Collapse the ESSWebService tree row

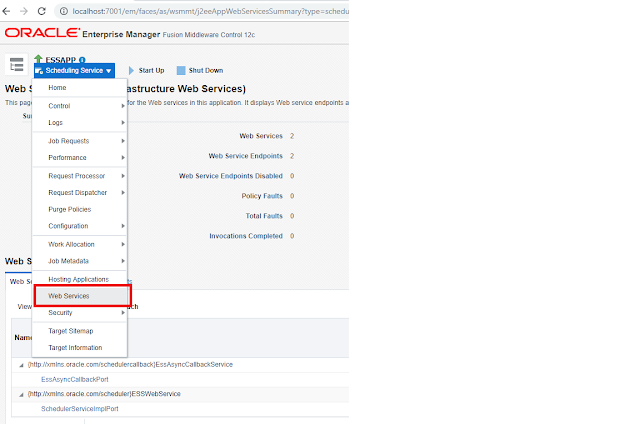point(21,395)
